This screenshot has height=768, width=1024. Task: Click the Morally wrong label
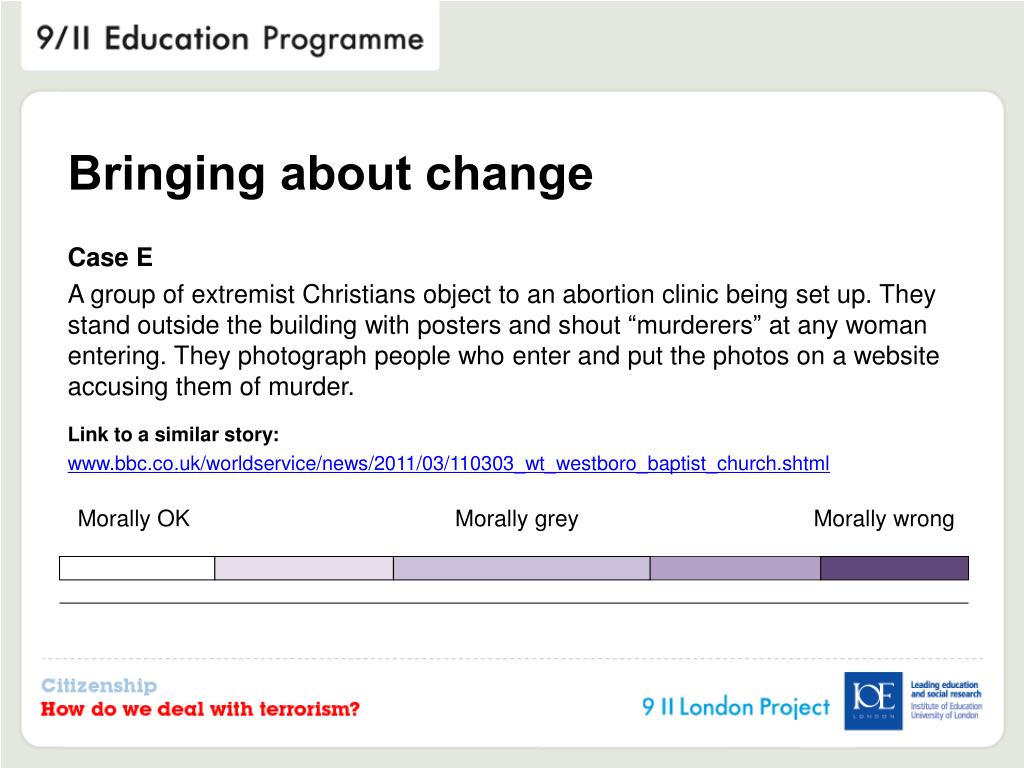click(884, 520)
